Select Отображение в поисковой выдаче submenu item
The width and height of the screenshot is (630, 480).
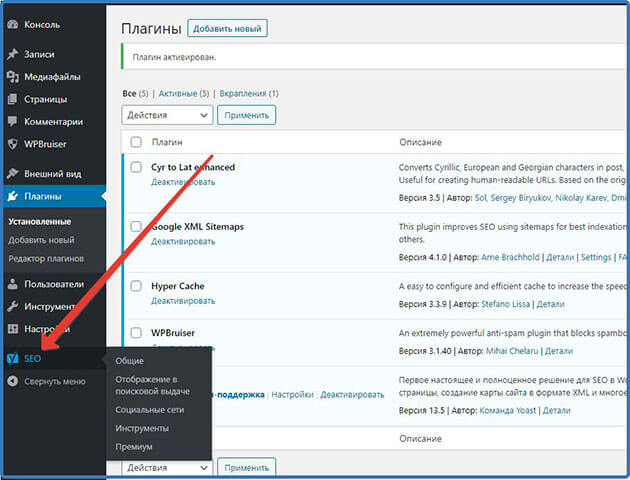click(152, 385)
